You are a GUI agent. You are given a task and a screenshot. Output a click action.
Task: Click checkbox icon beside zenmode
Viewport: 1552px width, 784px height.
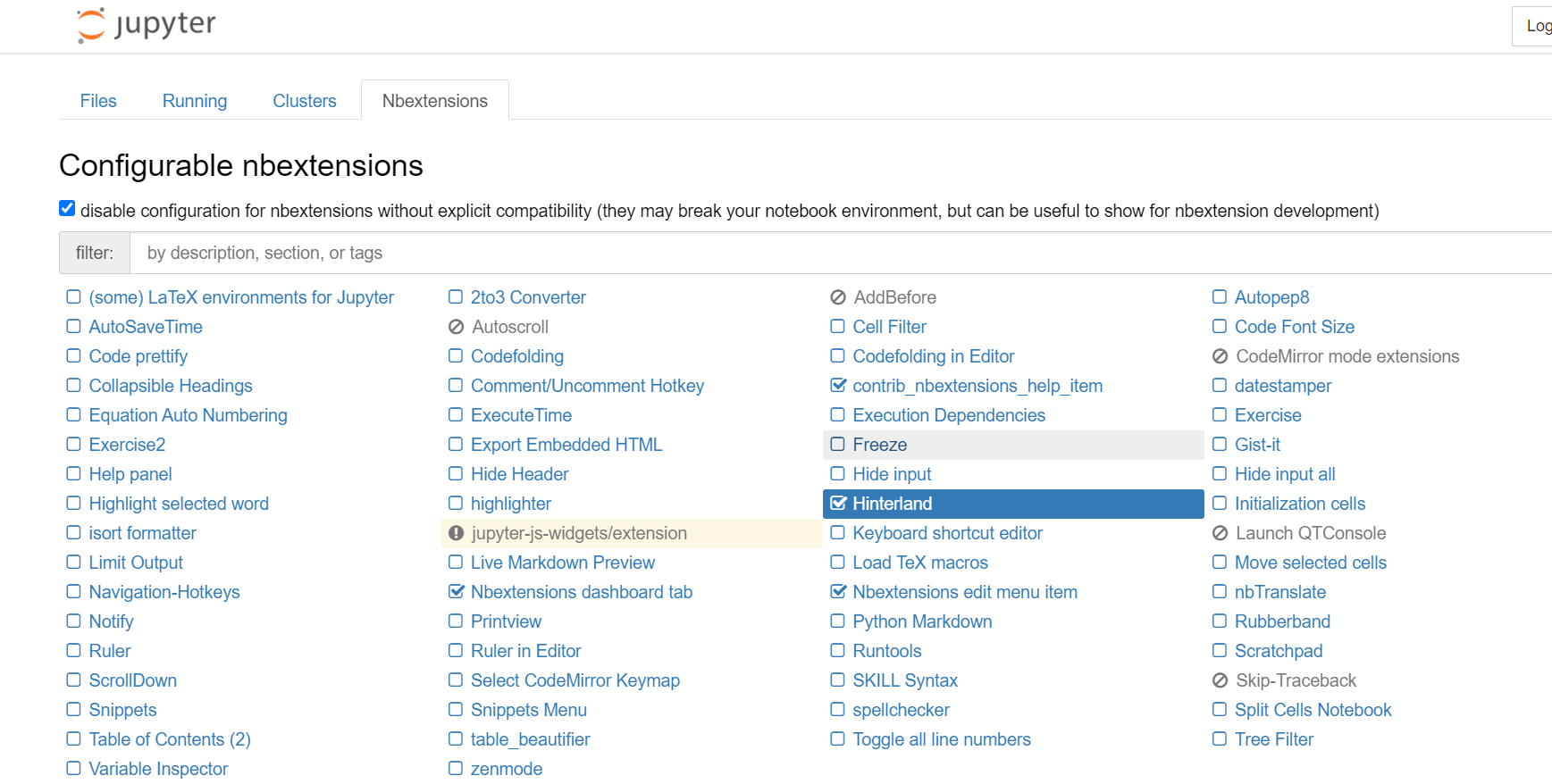coord(456,768)
